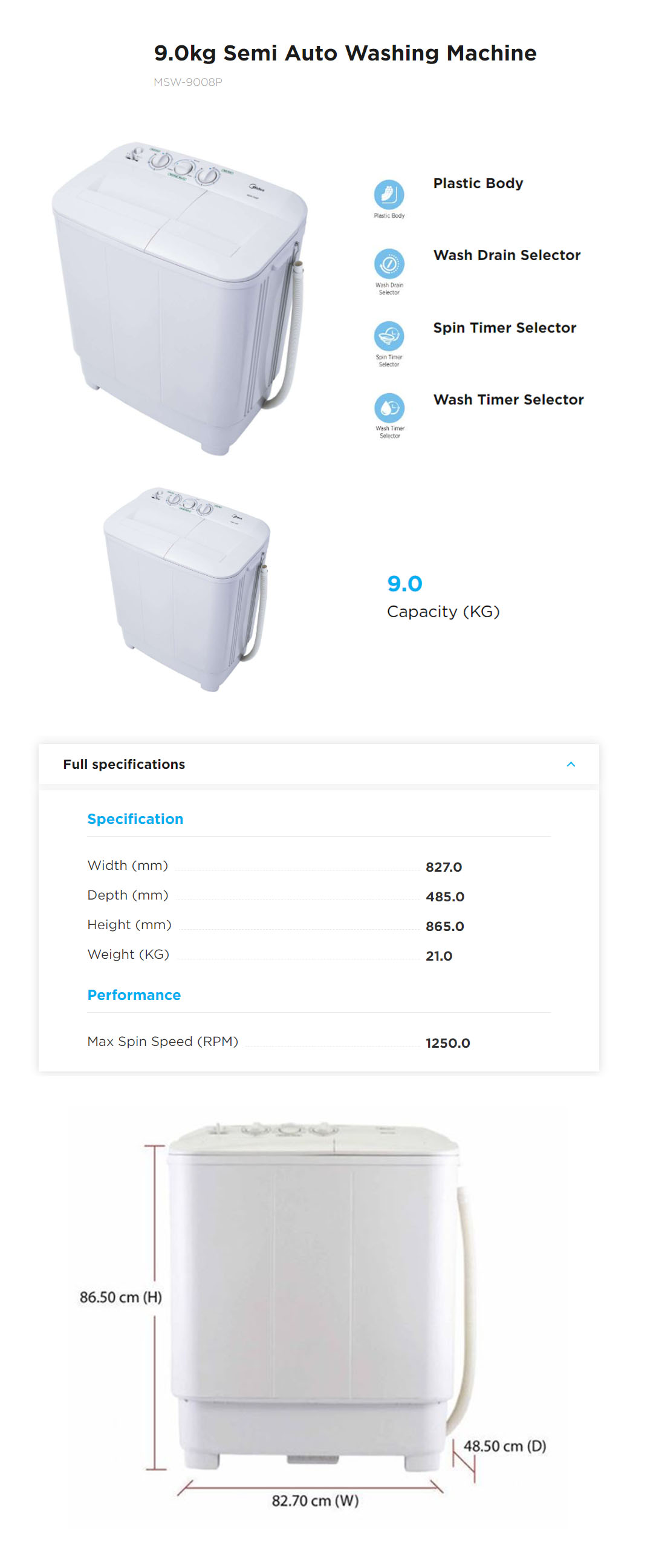Click the Spin Timer Selector title text
Viewport: 653px width, 1568px height.
point(504,327)
